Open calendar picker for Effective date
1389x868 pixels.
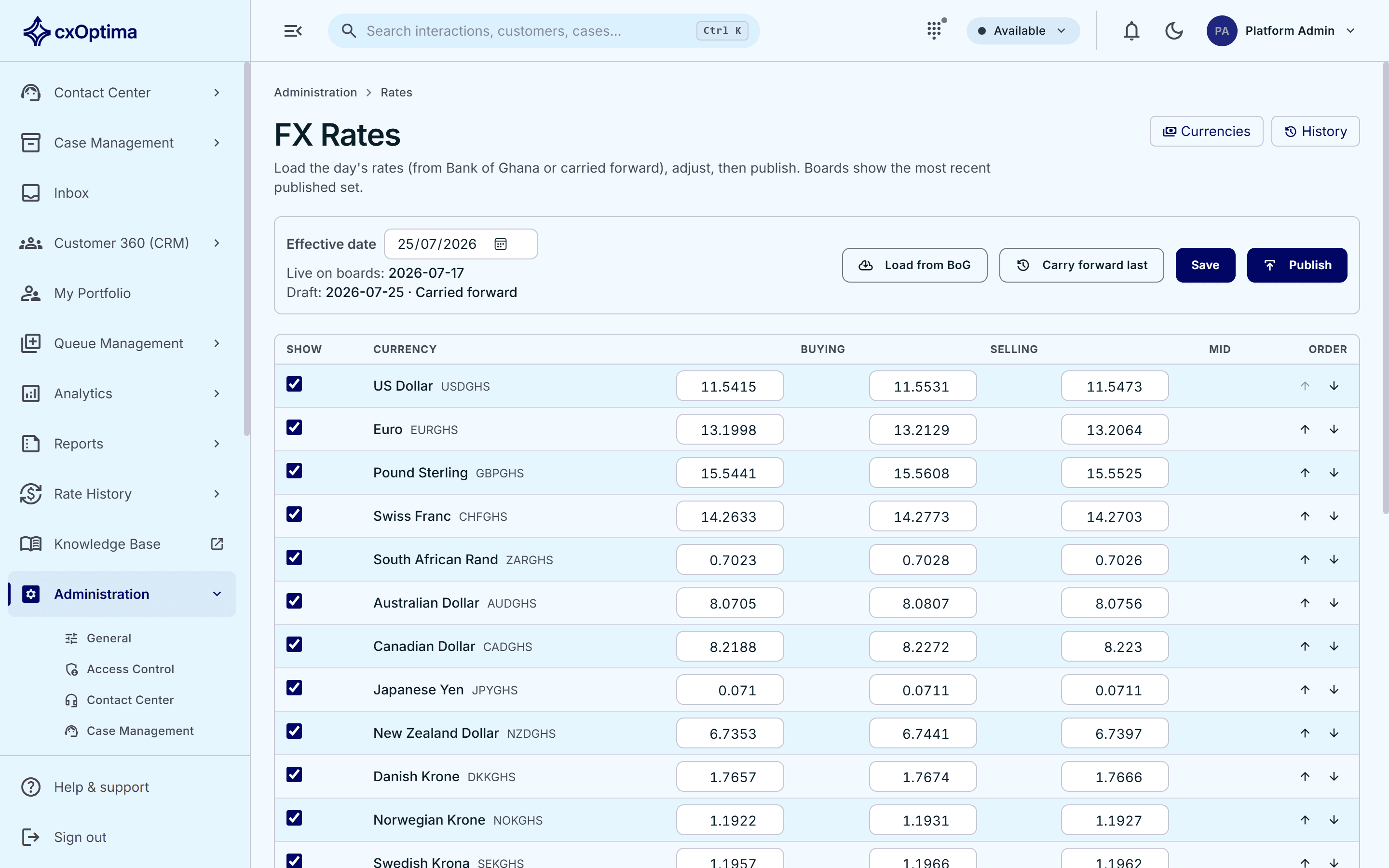click(x=501, y=244)
